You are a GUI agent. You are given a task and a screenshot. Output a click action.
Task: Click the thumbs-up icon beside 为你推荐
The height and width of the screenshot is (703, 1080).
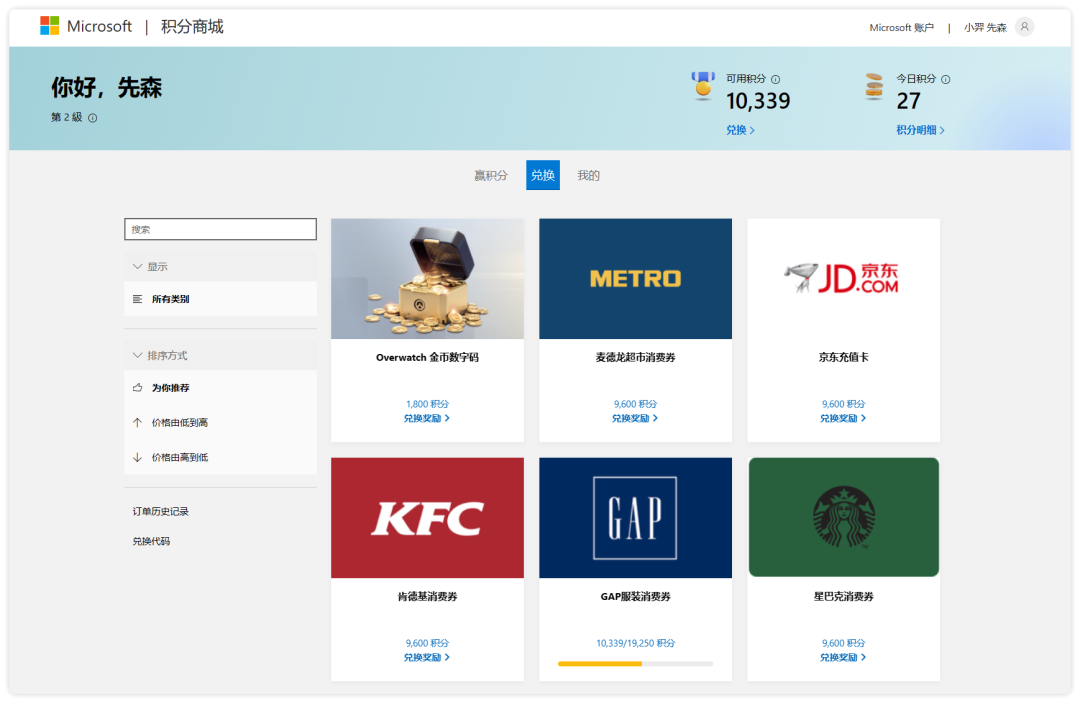pos(137,388)
